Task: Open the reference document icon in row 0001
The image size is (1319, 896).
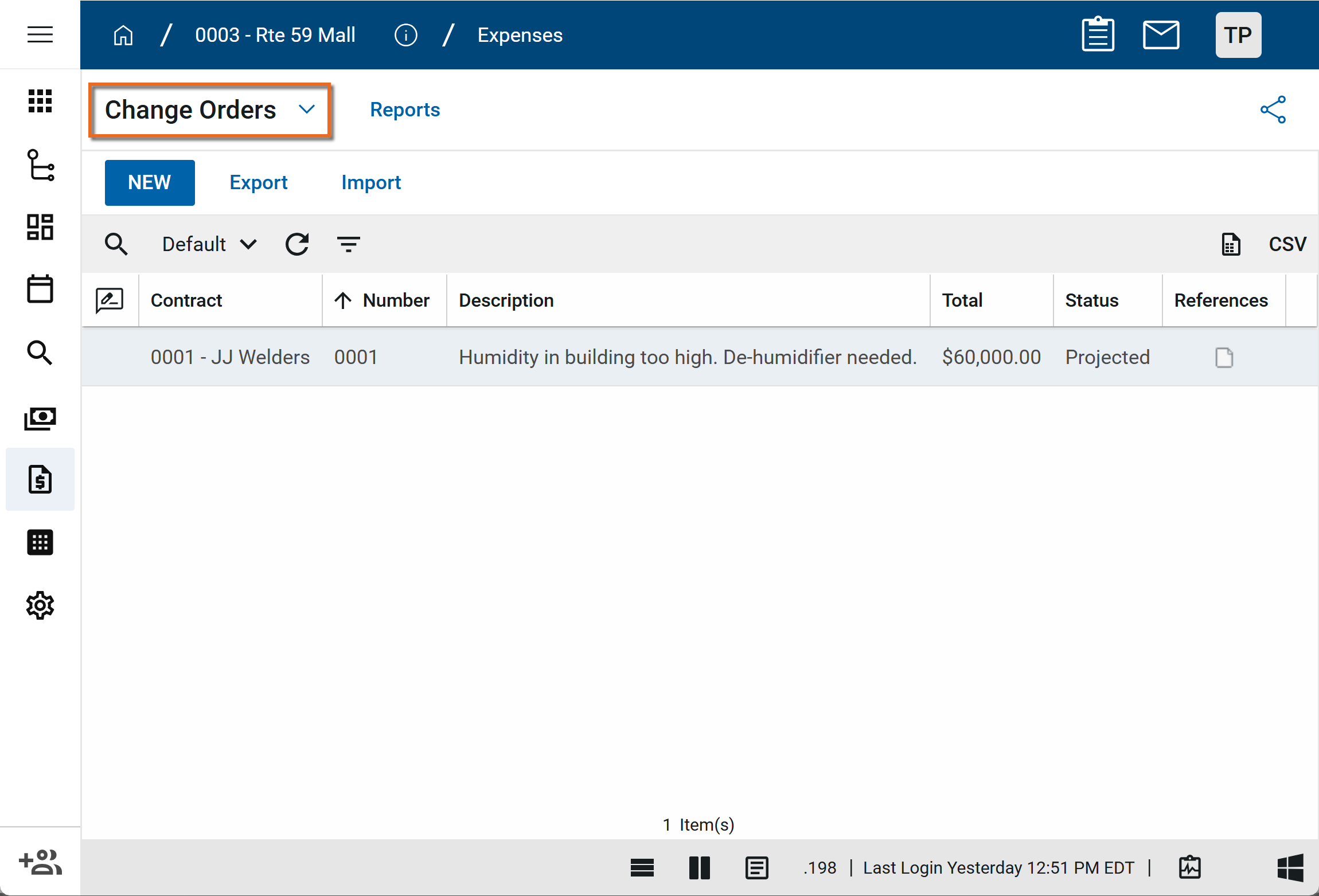Action: [x=1224, y=357]
